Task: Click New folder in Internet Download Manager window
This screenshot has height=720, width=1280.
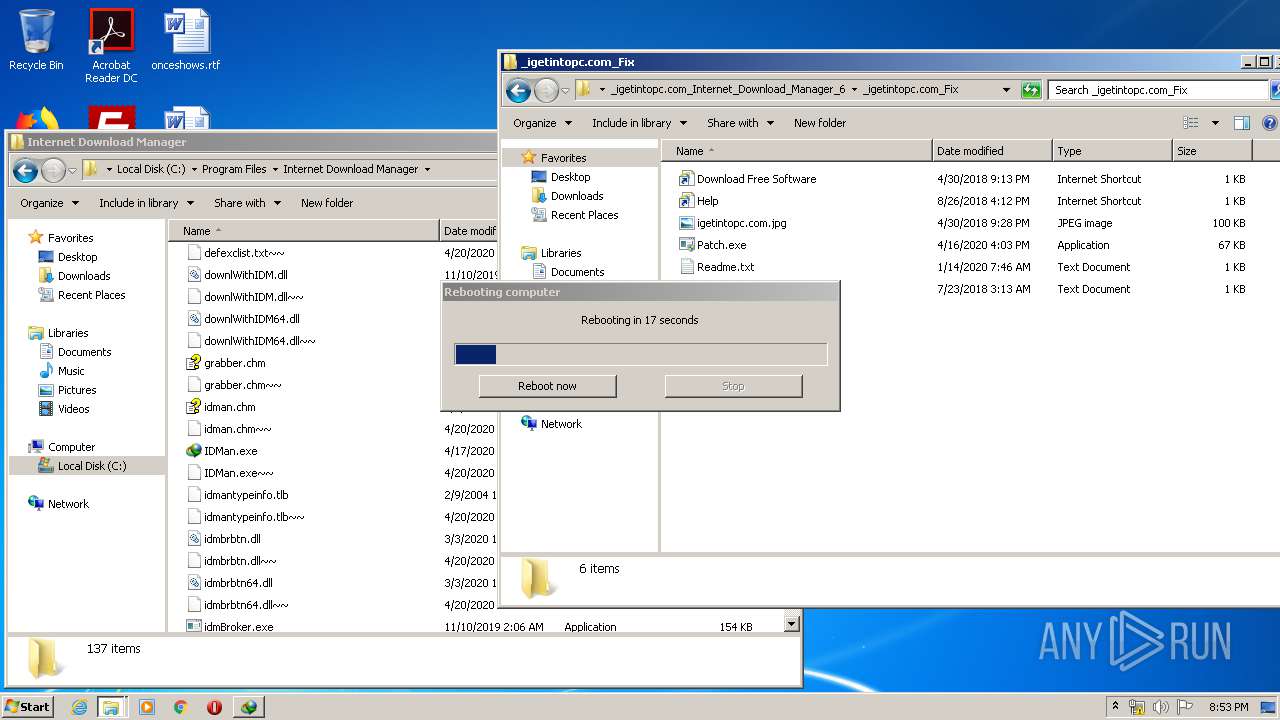Action: point(327,203)
